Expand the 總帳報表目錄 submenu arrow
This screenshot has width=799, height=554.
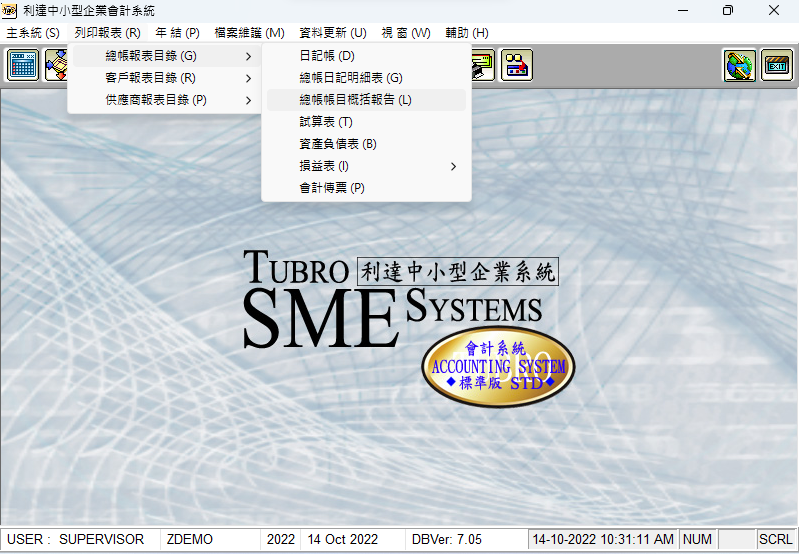coord(249,57)
